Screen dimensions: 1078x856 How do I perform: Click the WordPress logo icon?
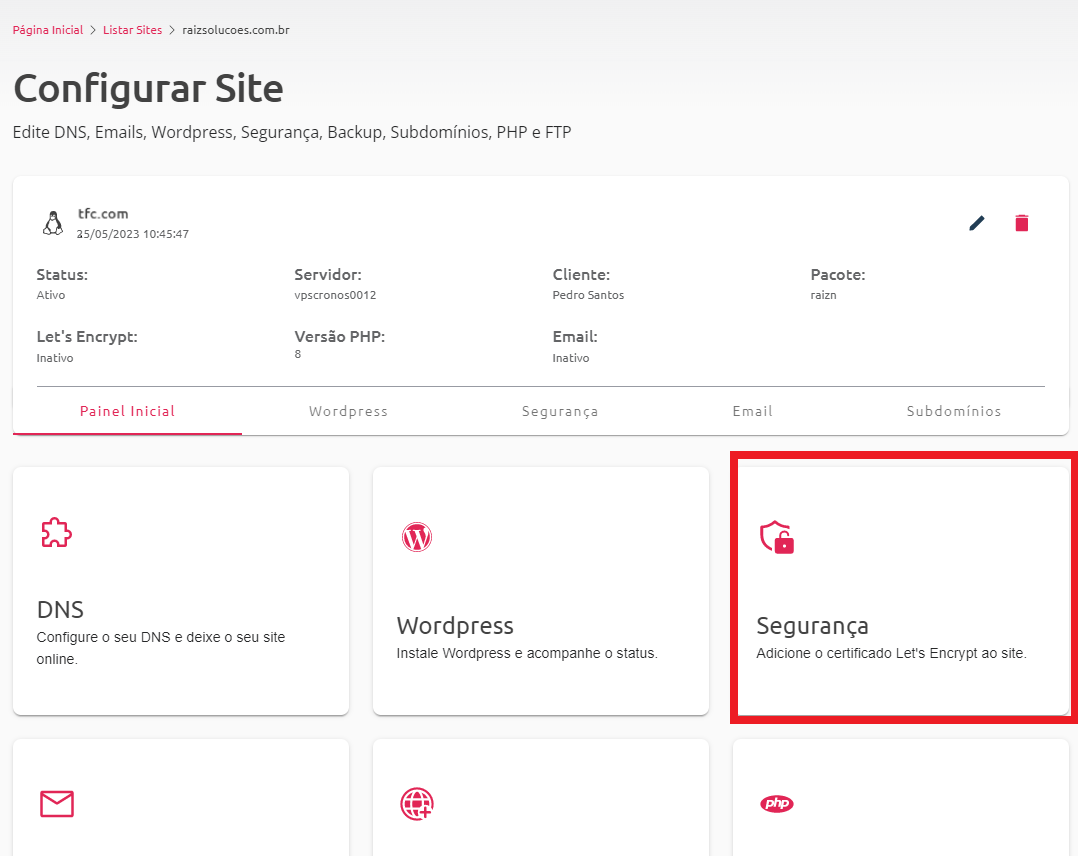[417, 537]
